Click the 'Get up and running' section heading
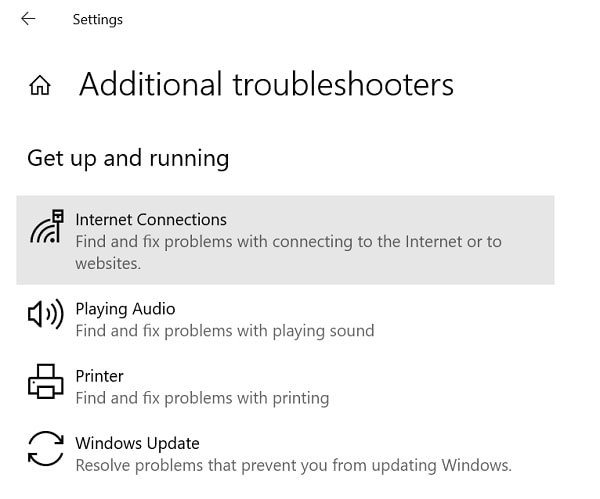 pyautogui.click(x=128, y=158)
